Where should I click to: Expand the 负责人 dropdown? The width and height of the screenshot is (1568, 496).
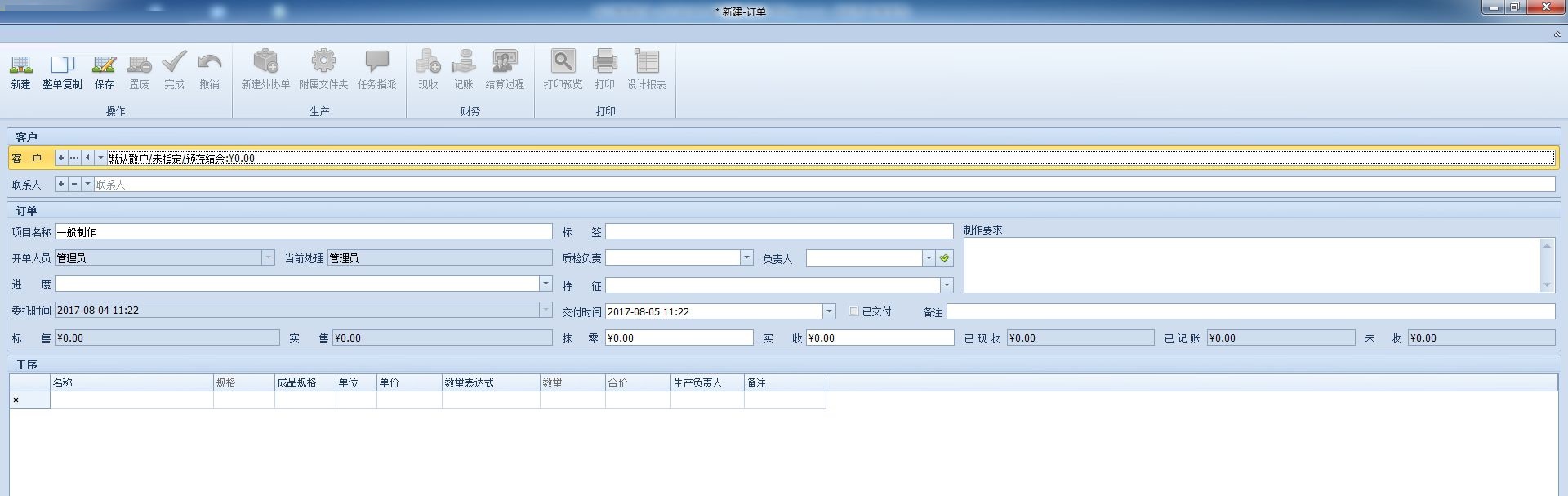click(929, 258)
